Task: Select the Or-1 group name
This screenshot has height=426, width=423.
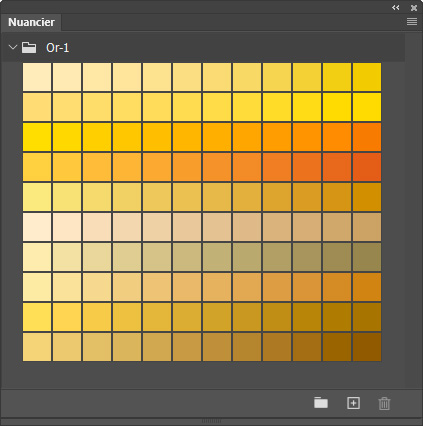Action: click(x=58, y=48)
